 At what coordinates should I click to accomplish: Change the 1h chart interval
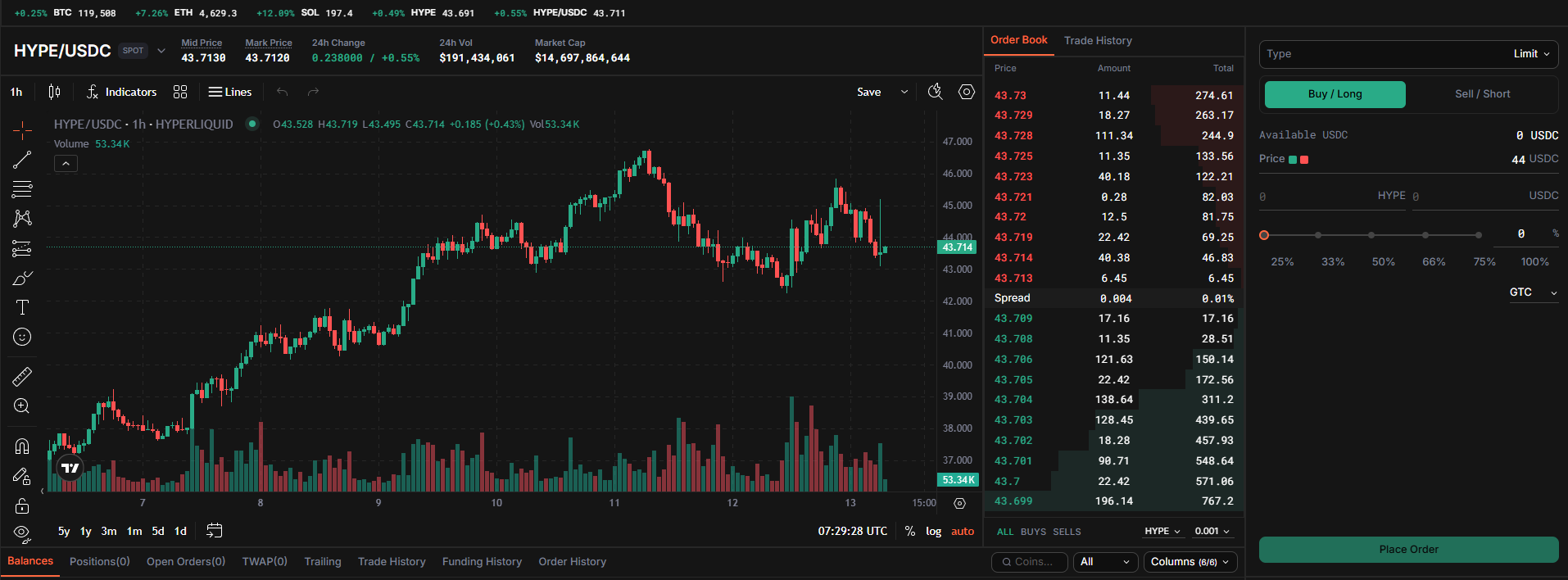(x=16, y=92)
